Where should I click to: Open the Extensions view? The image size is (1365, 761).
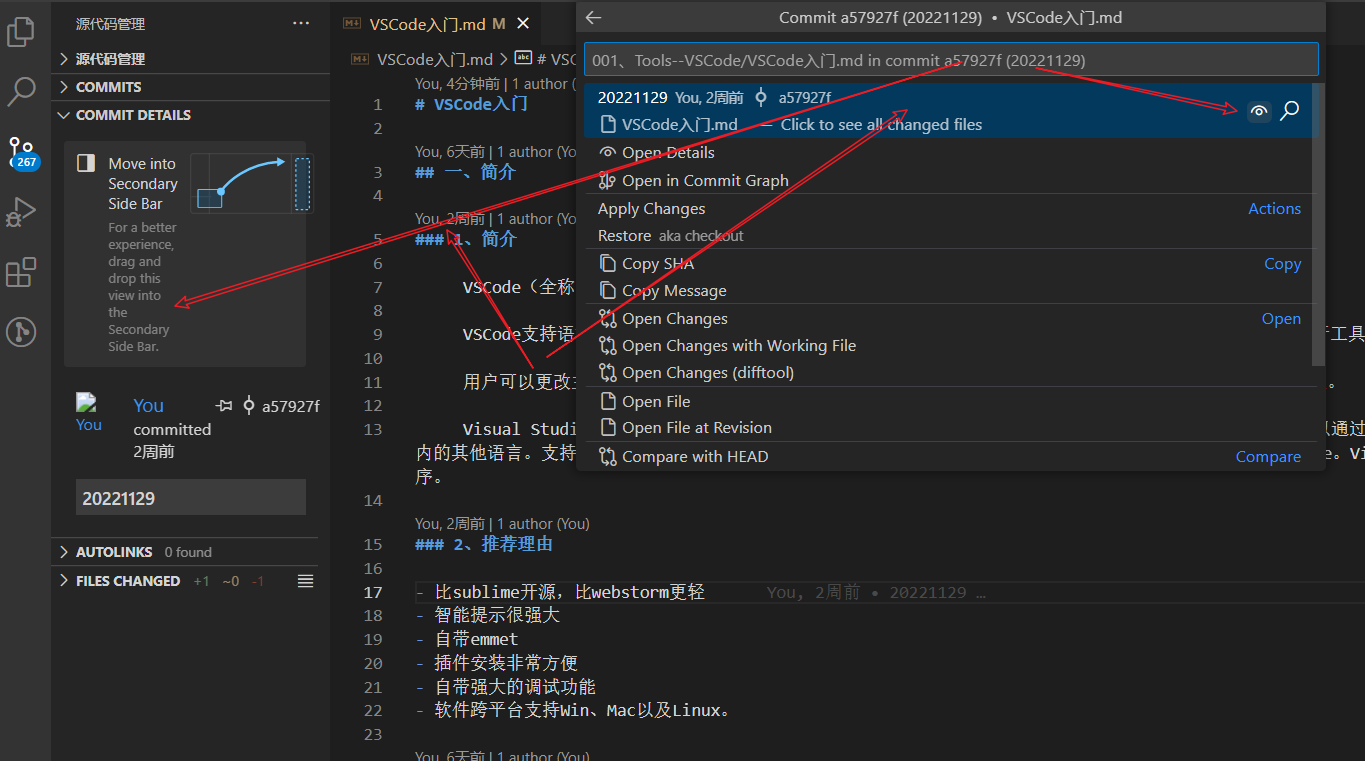click(x=21, y=271)
